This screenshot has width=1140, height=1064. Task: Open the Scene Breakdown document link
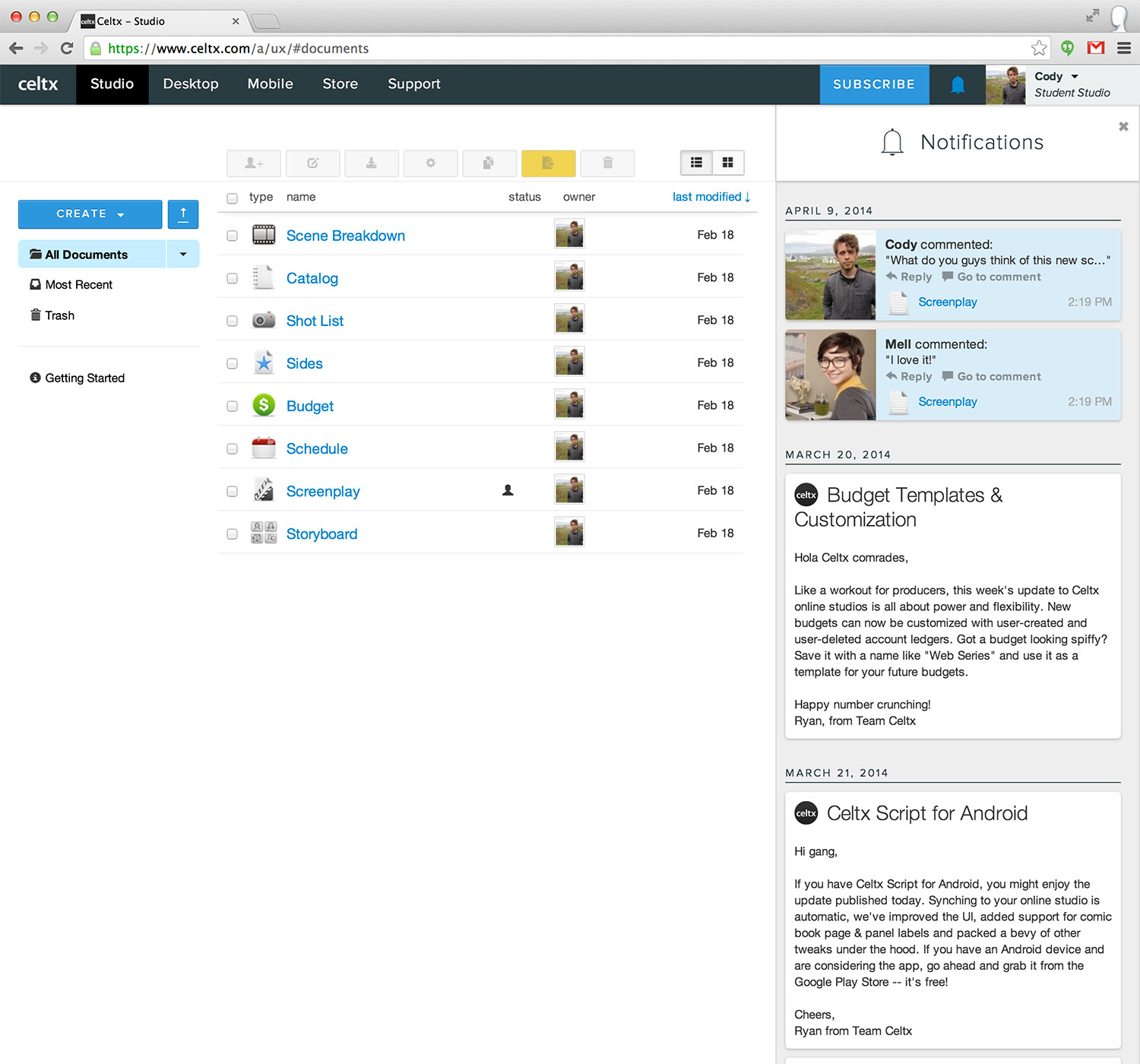pos(346,236)
